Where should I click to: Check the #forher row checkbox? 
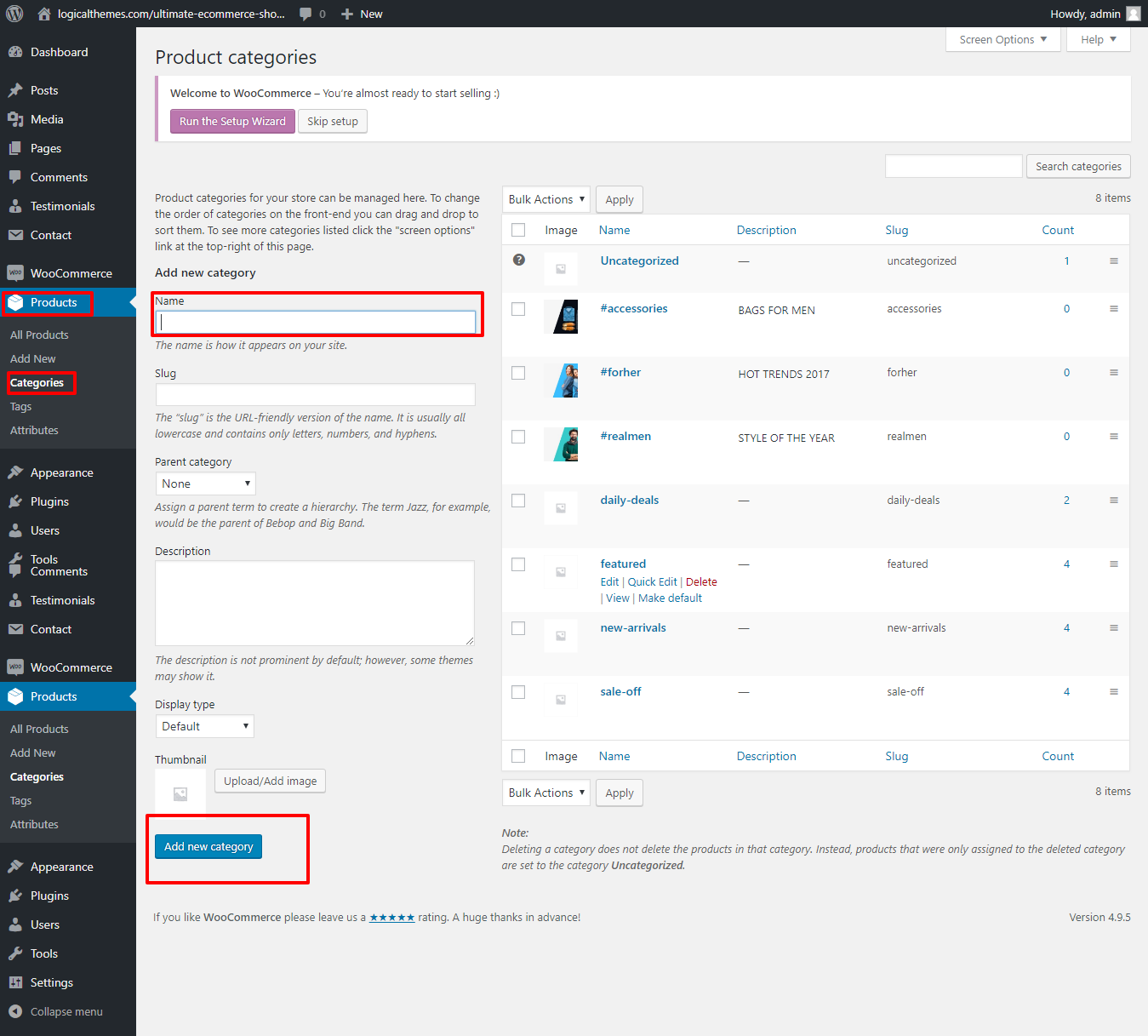tap(518, 373)
